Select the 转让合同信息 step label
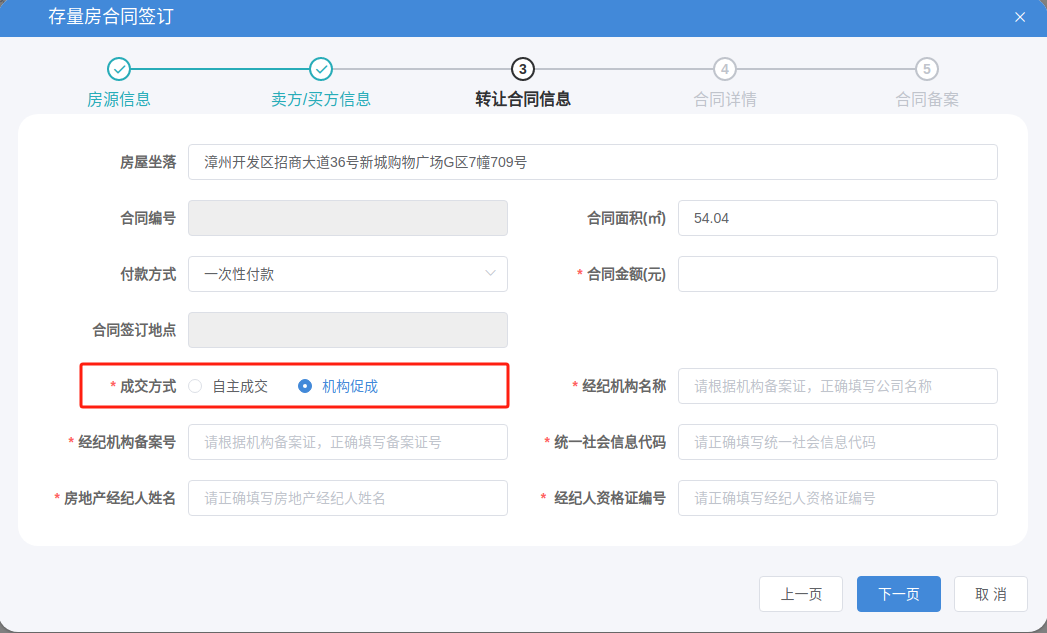 pyautogui.click(x=523, y=99)
